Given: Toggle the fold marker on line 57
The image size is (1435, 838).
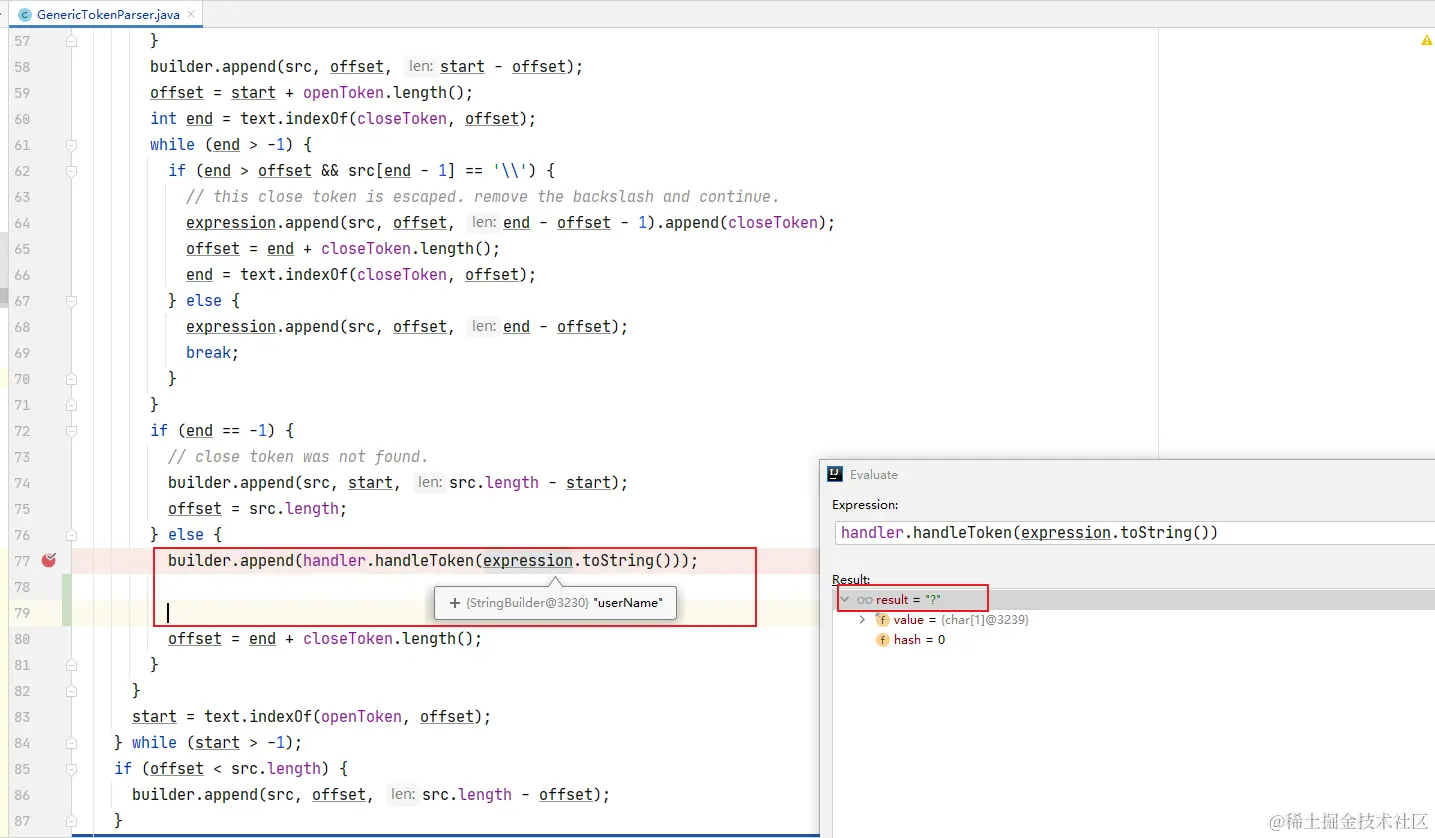Looking at the screenshot, I should pos(71,41).
